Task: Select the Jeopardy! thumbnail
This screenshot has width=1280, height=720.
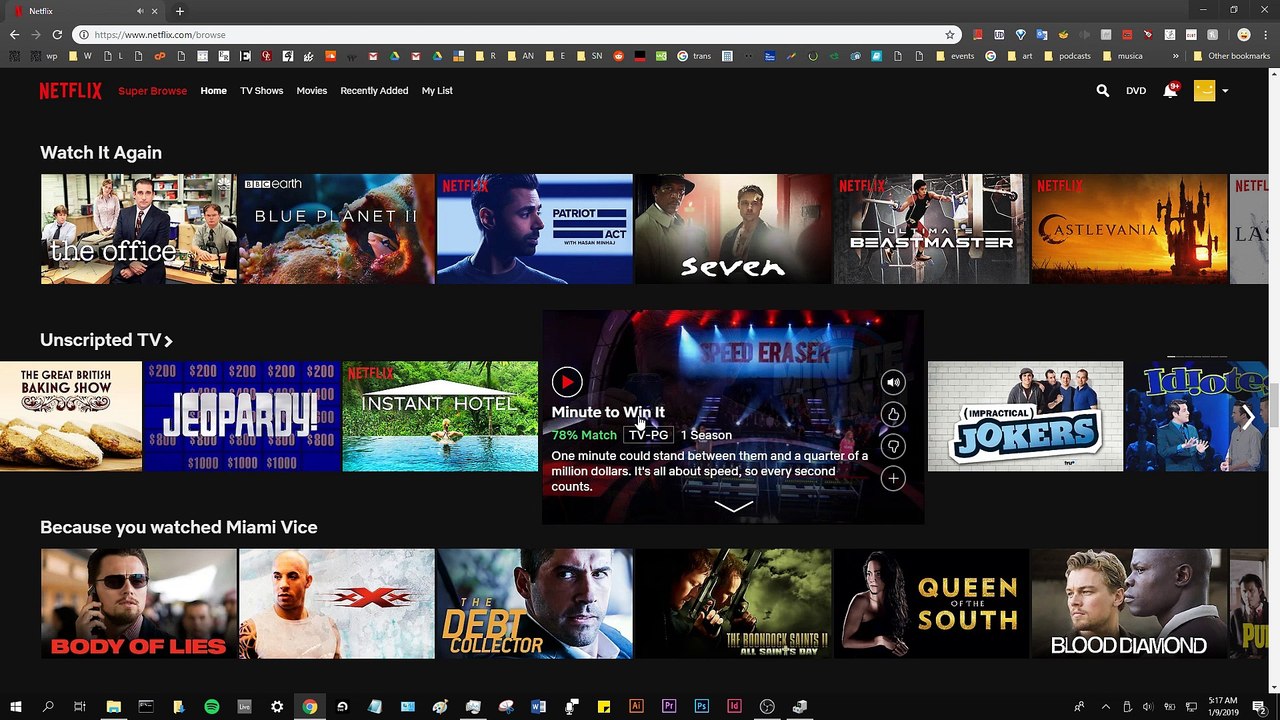Action: 242,416
